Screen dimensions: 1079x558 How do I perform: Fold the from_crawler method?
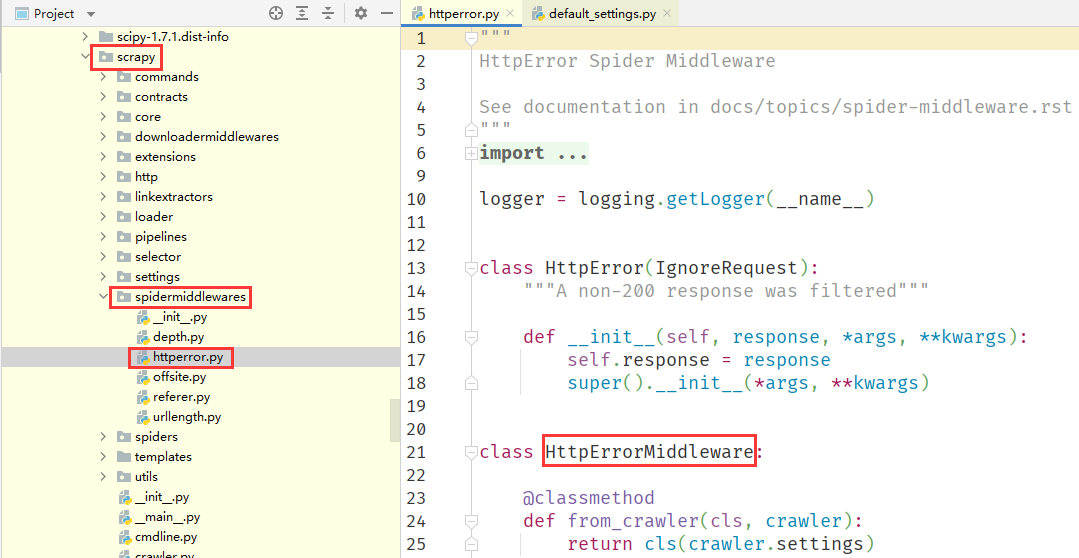[x=471, y=521]
